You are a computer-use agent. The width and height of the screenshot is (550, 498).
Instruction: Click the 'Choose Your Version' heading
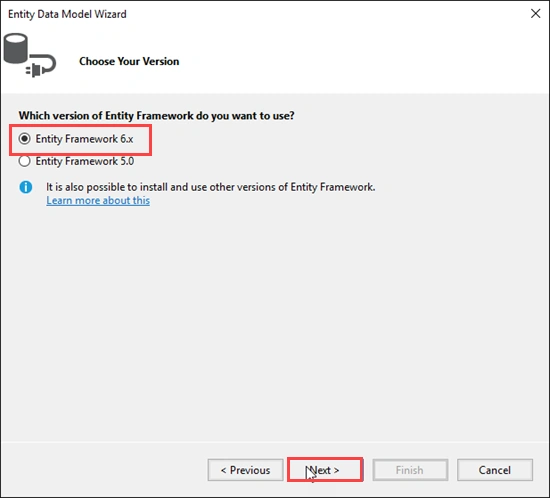pyautogui.click(x=129, y=61)
